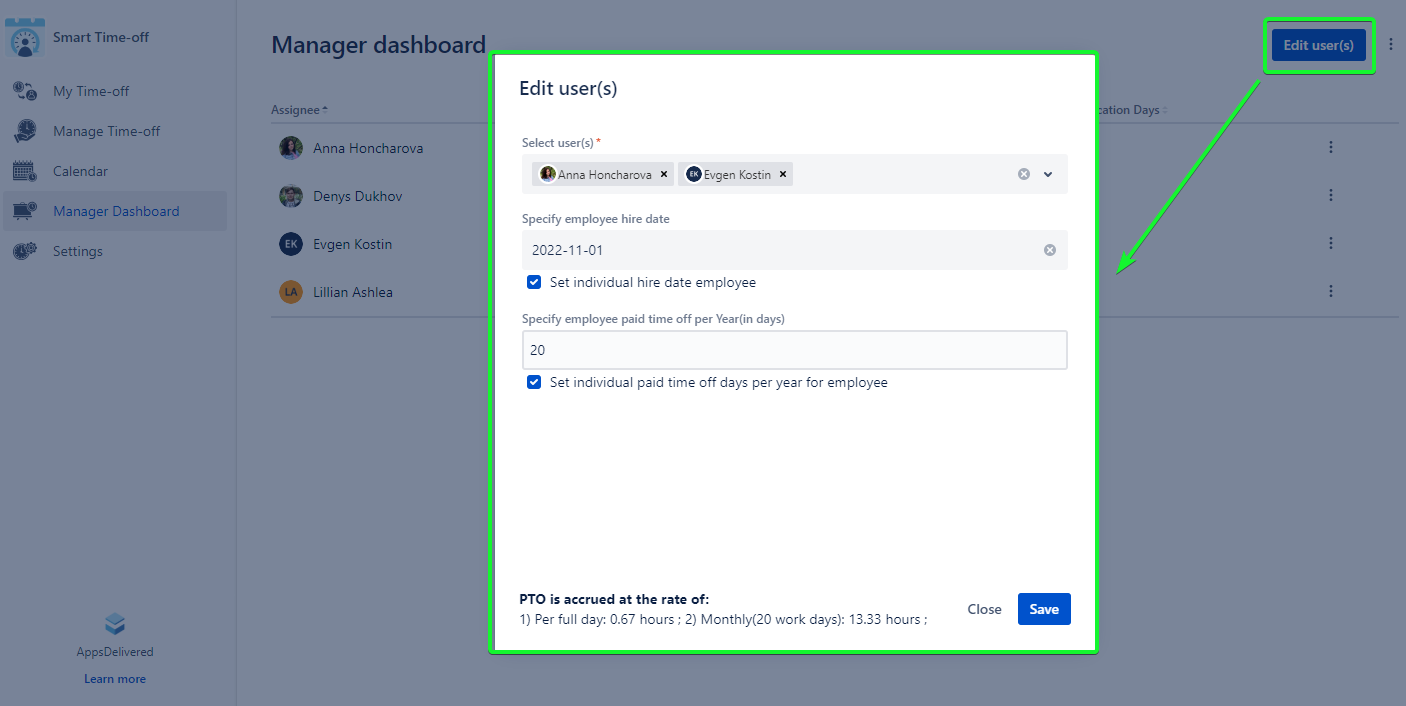Screen dimensions: 1406x706
Task: Expand the Select user(s) dropdown arrow
Action: pos(1048,174)
